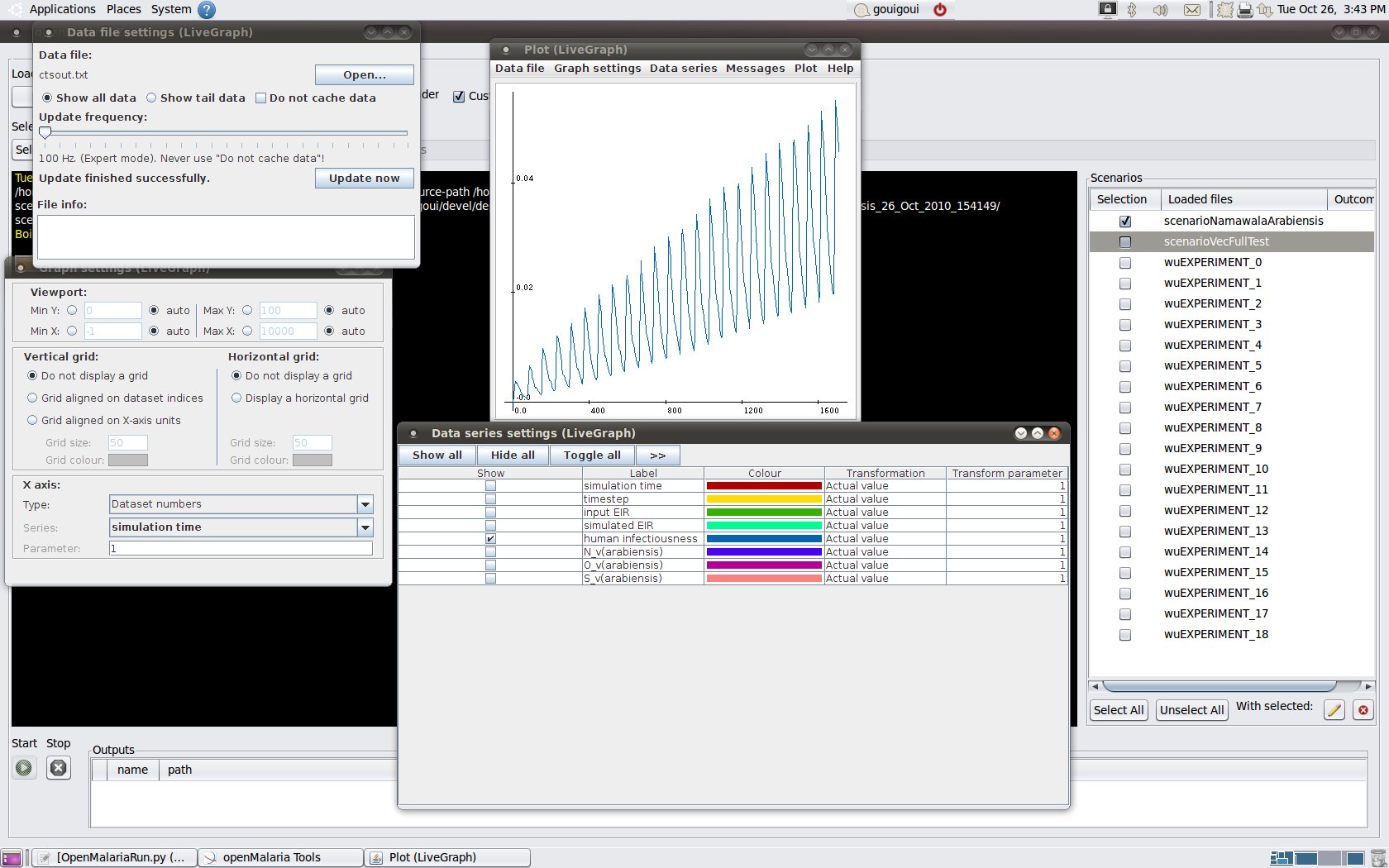
Task: Click the >> button in Data series settings
Action: [658, 455]
